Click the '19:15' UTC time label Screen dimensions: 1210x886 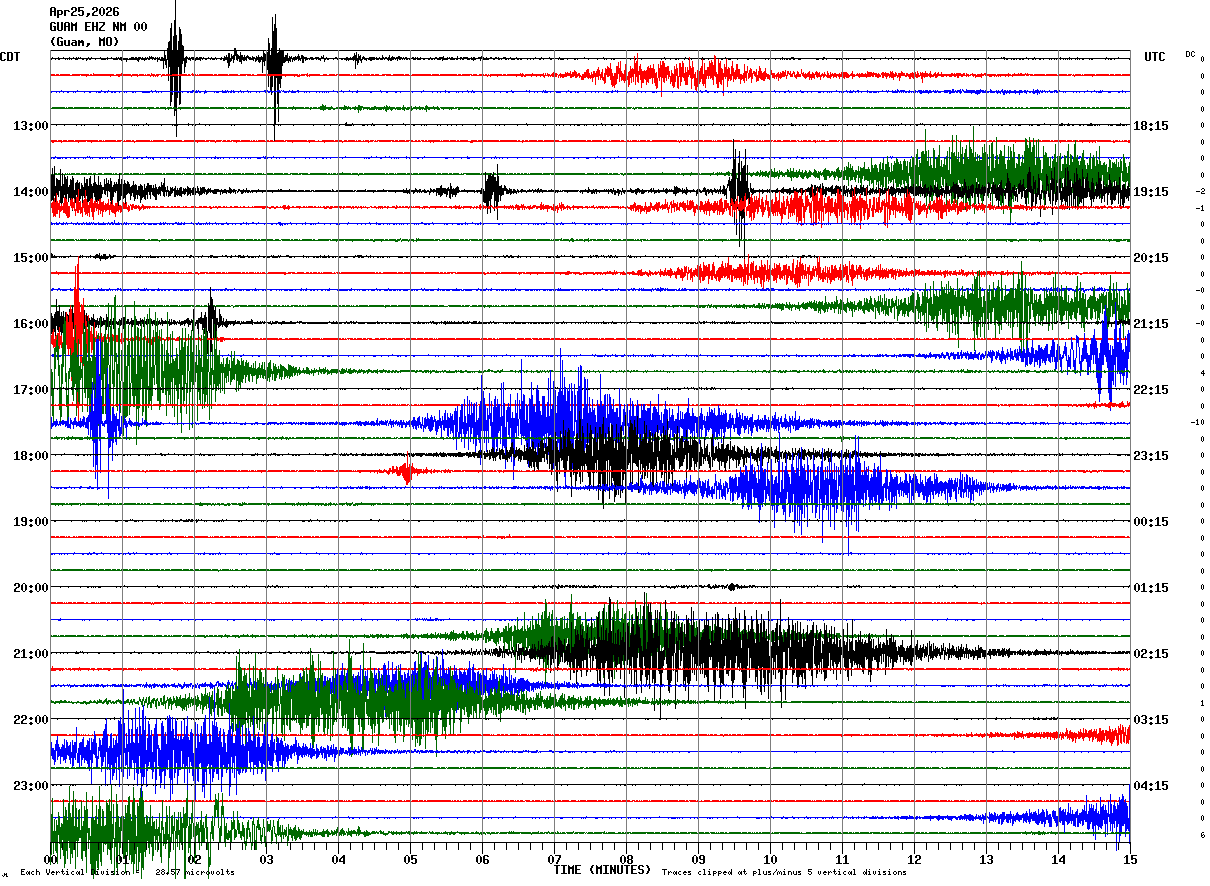pos(1150,192)
